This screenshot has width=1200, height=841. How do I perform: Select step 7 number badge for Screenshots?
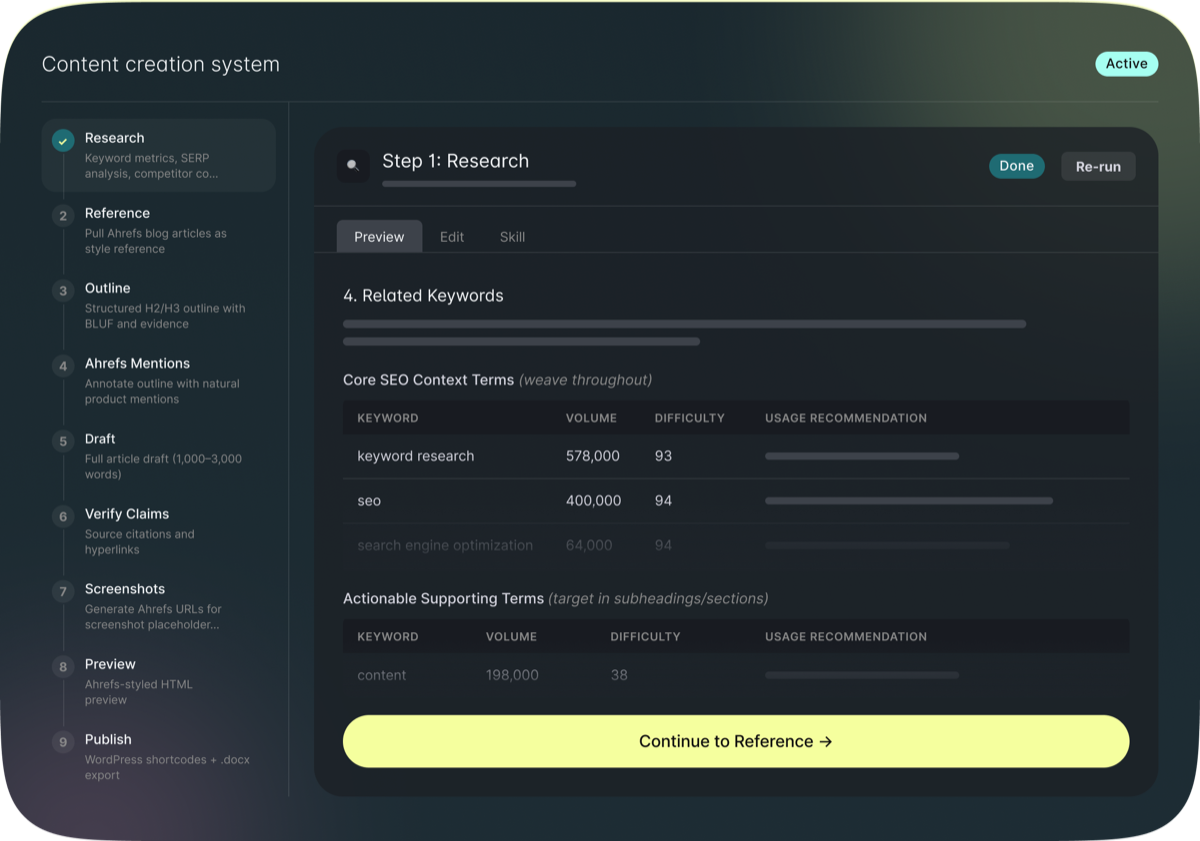pyautogui.click(x=63, y=592)
